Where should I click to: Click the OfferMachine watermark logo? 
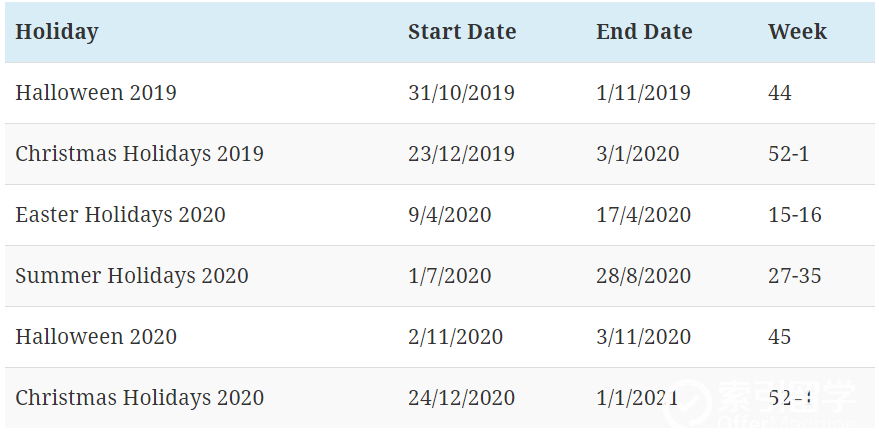pyautogui.click(x=760, y=405)
